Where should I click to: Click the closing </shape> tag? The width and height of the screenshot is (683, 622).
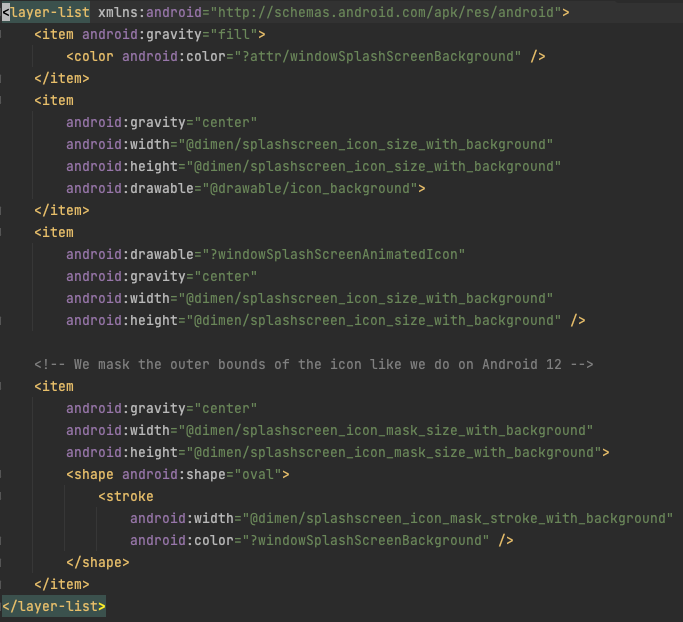click(98, 562)
